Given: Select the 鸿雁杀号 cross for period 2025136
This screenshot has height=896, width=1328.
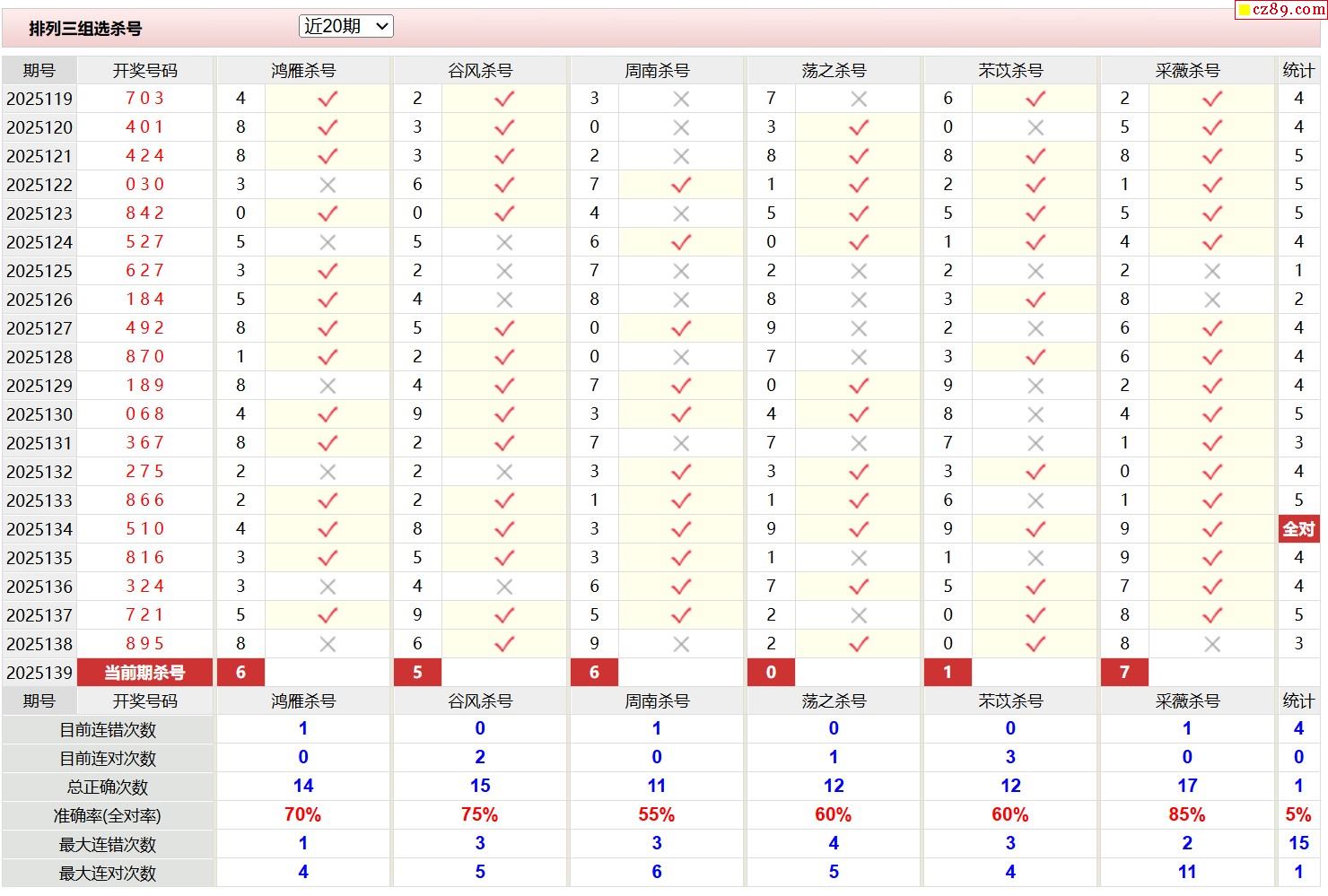Looking at the screenshot, I should click(328, 587).
